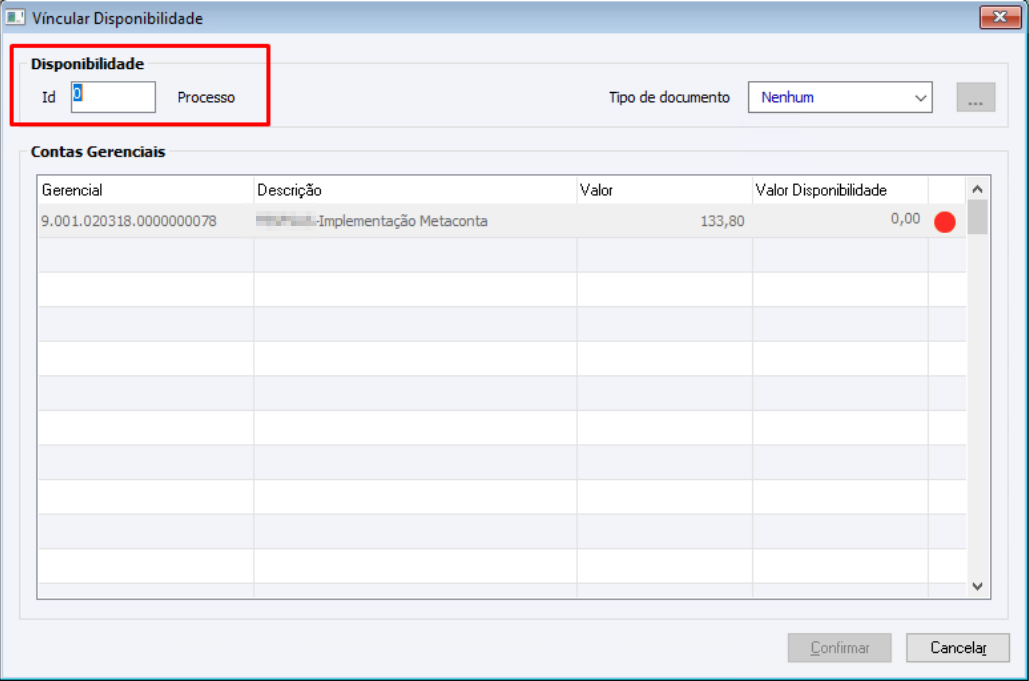
Task: Click the Descrição column header
Action: (x=415, y=190)
